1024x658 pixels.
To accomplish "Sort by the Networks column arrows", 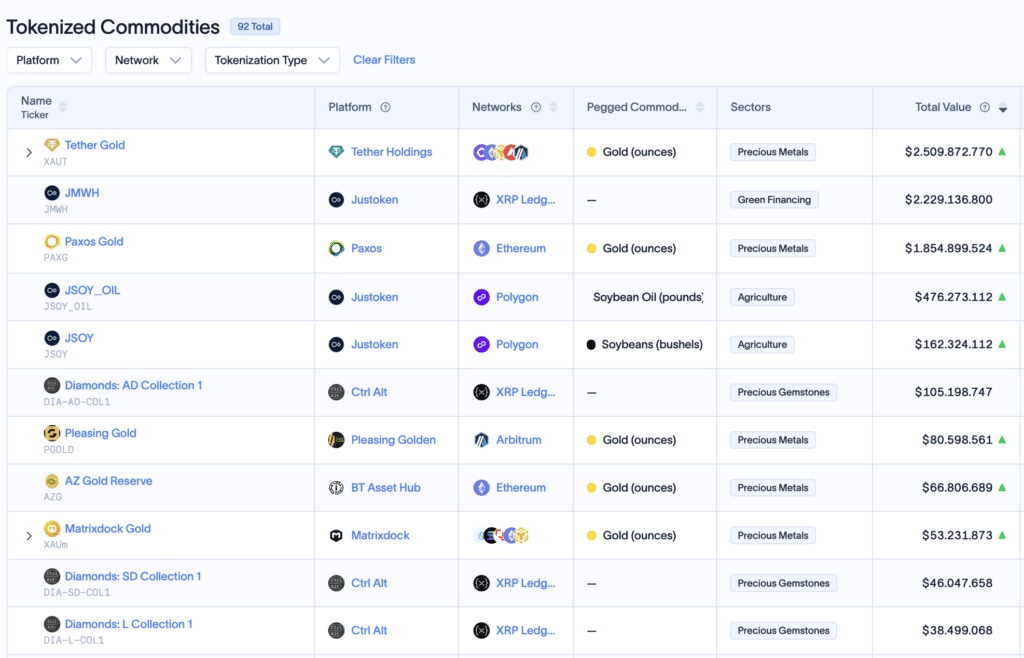I will tap(553, 107).
